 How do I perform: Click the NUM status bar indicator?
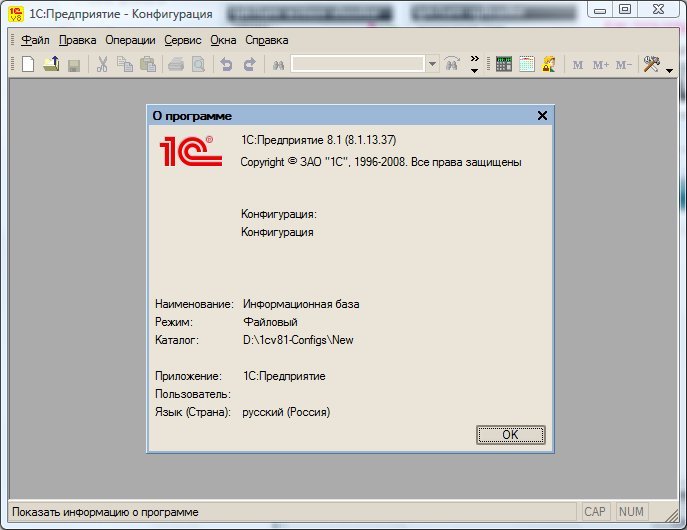(x=631, y=512)
